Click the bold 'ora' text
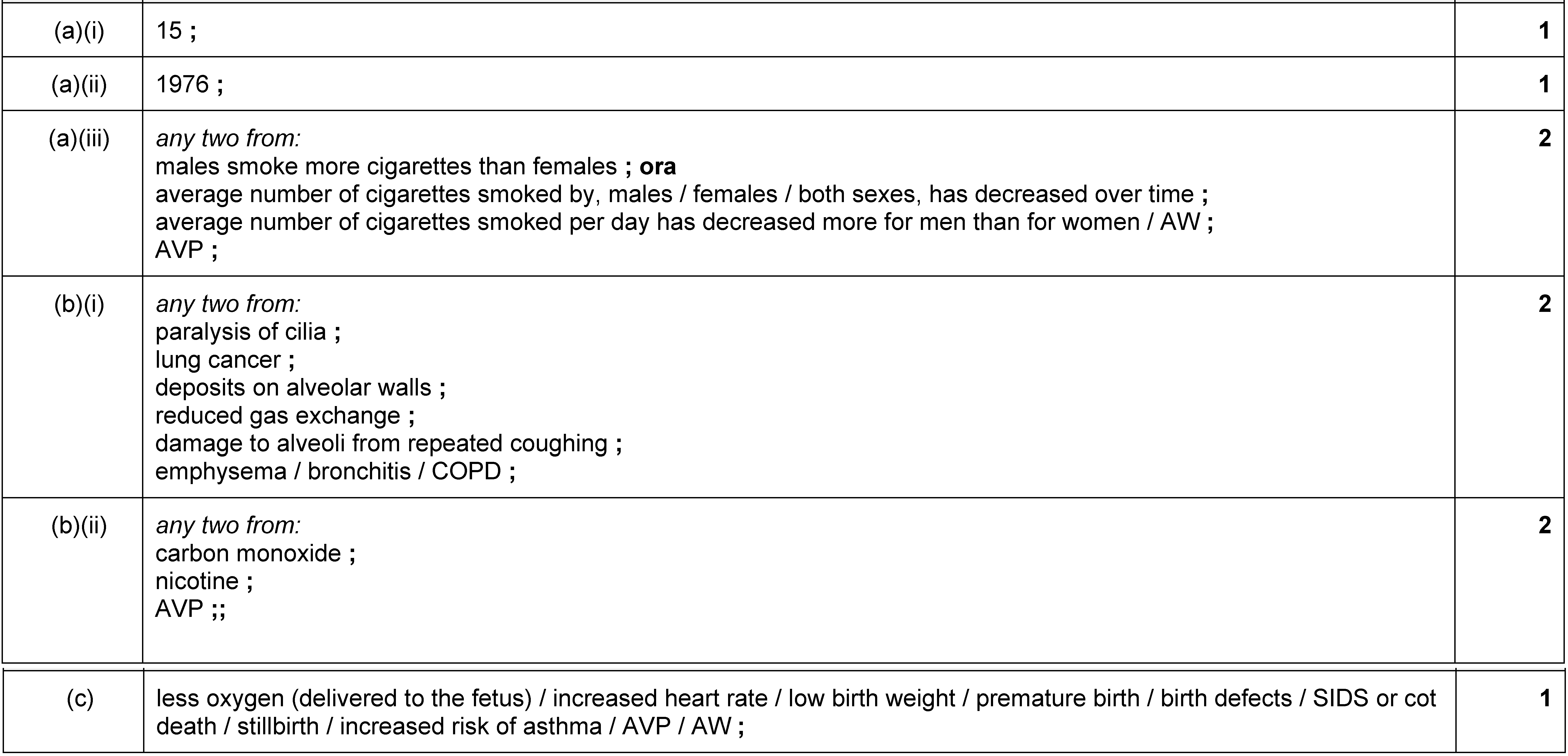The image size is (1568, 756). point(657,166)
